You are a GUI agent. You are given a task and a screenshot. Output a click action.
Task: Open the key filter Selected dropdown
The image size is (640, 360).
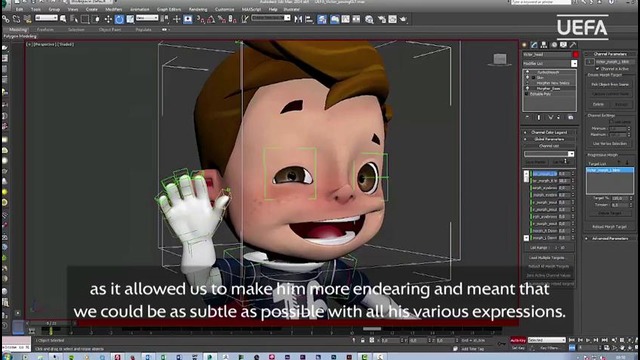point(547,340)
